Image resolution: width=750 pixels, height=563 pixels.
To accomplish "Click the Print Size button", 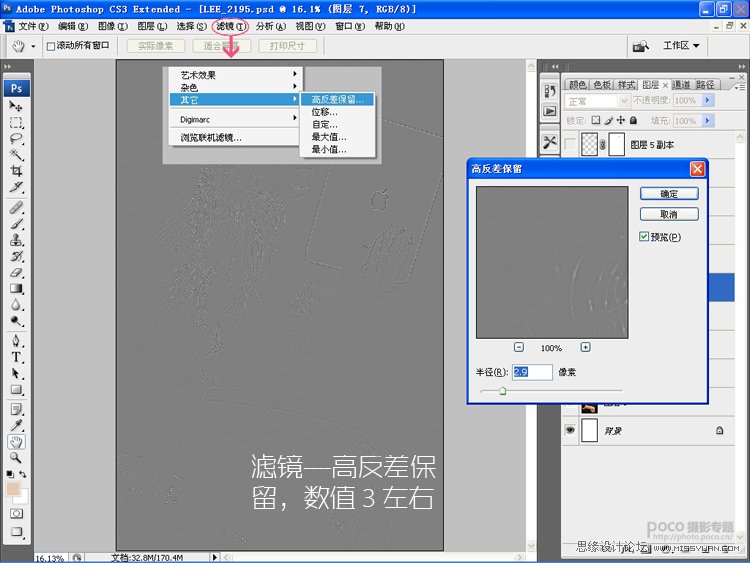I will (x=287, y=46).
